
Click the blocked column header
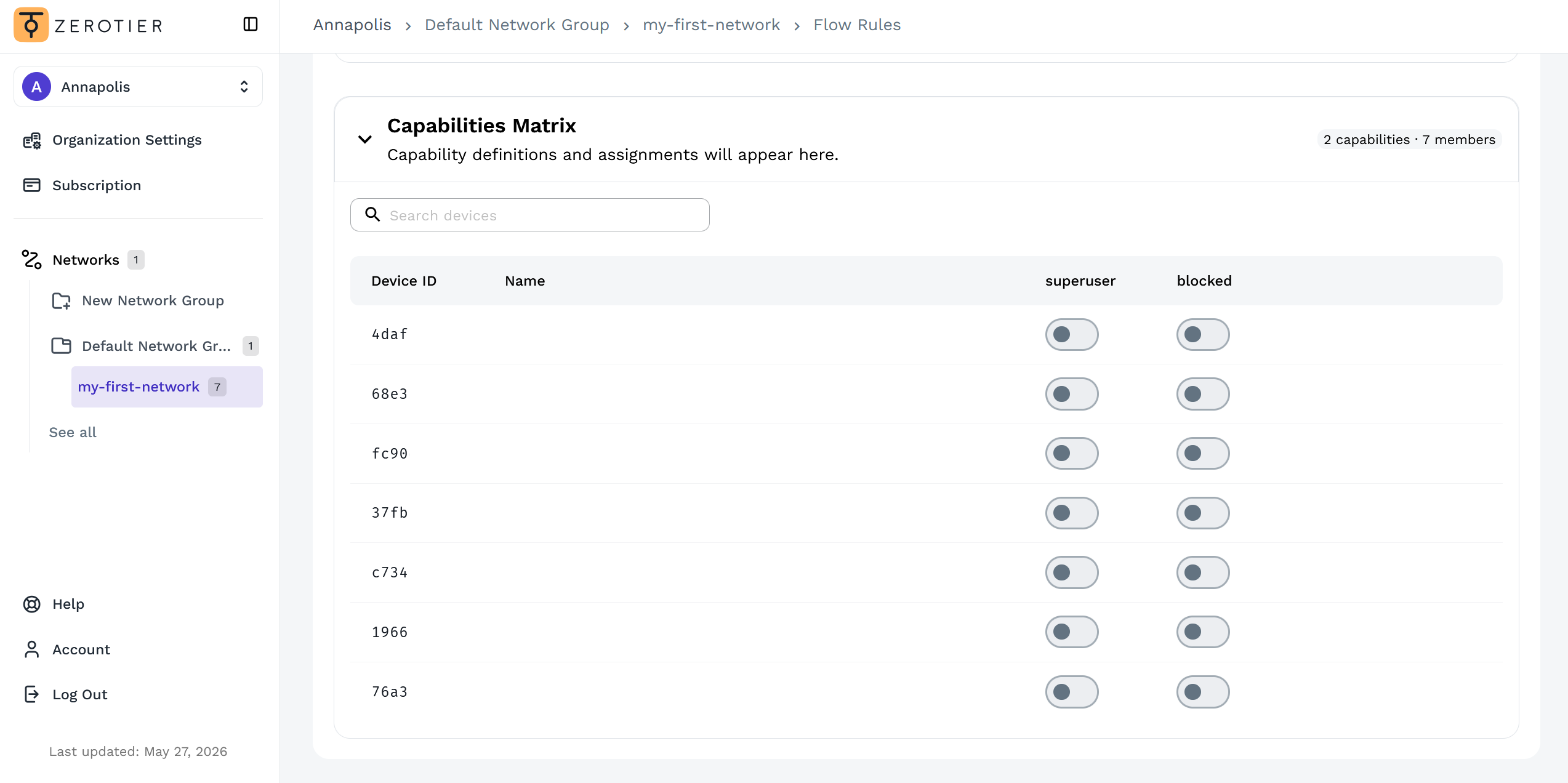point(1204,281)
